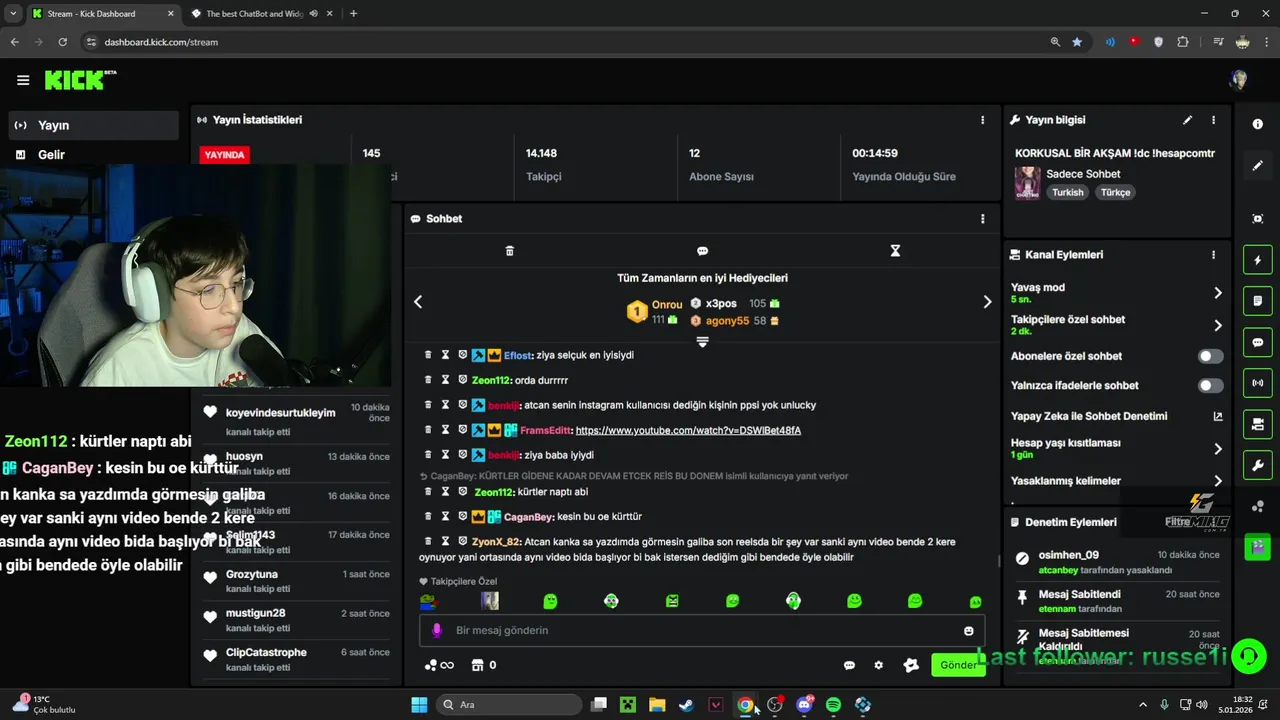Viewport: 1280px width, 720px height.
Task: Open Yapay Zeka ile Sohbet Denetimi external link
Action: (1217, 416)
